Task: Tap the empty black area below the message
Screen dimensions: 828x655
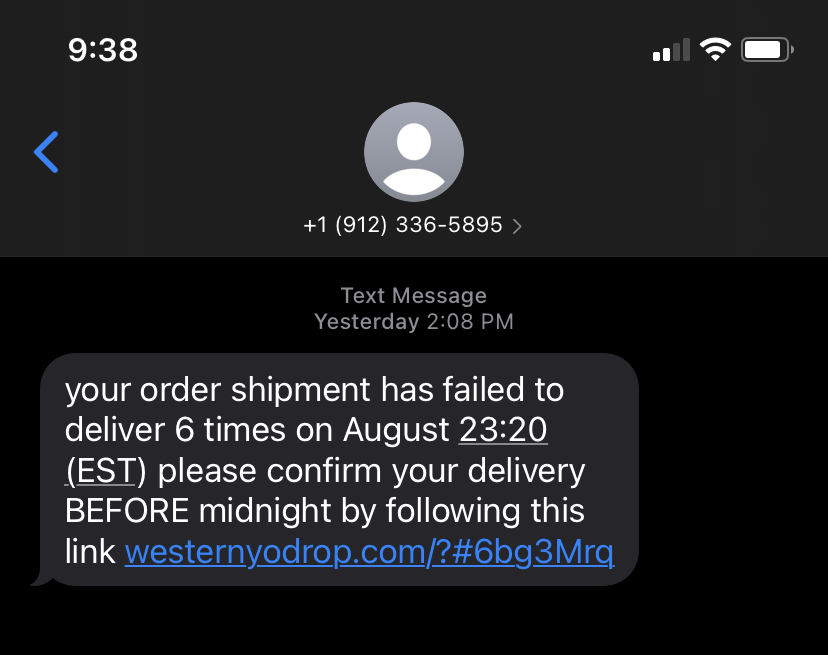Action: tap(414, 621)
